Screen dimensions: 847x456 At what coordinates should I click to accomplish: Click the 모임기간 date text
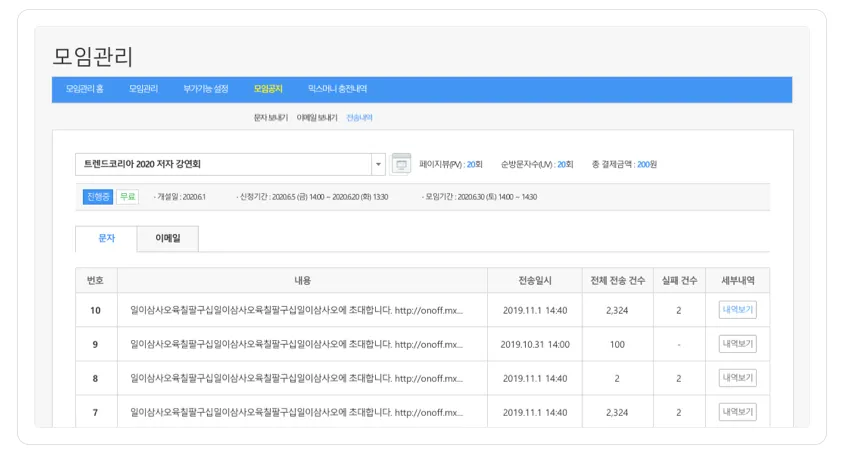point(479,197)
